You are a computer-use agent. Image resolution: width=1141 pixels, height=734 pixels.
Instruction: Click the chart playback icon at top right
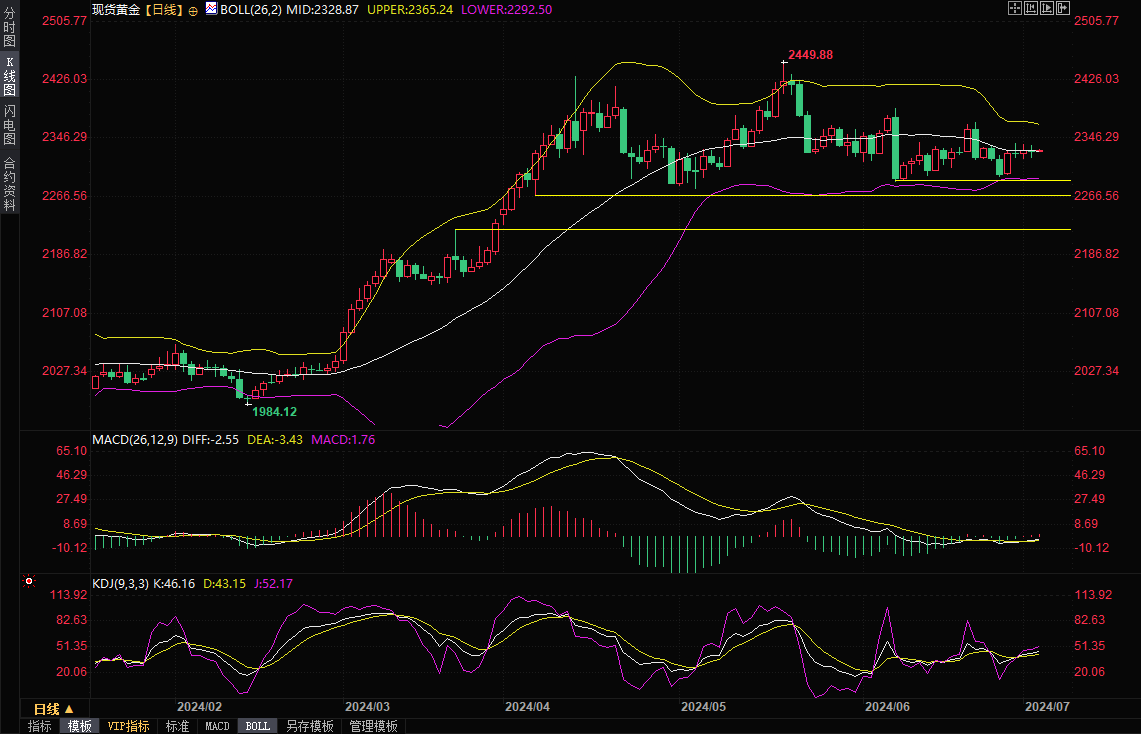tap(1047, 8)
